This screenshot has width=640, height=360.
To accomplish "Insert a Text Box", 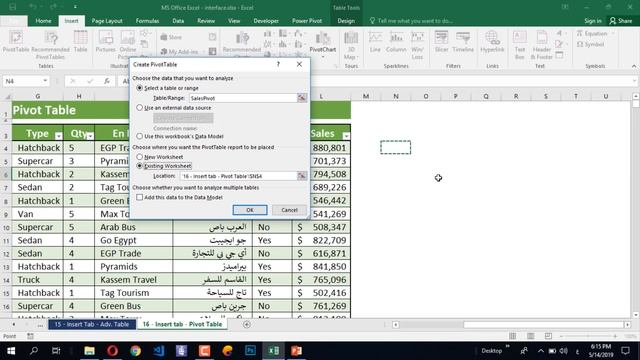I will (x=520, y=45).
